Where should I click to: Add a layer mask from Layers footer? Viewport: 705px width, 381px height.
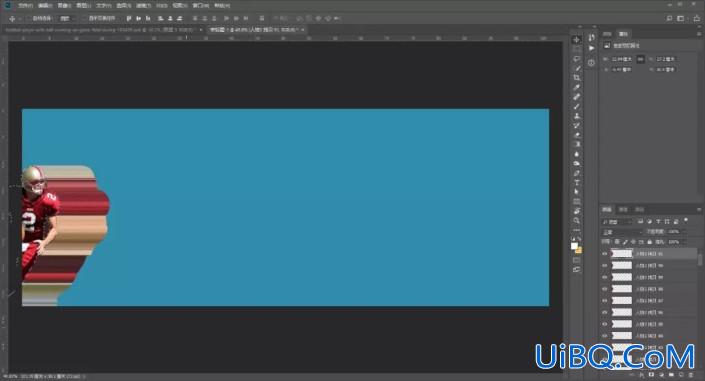click(x=651, y=374)
